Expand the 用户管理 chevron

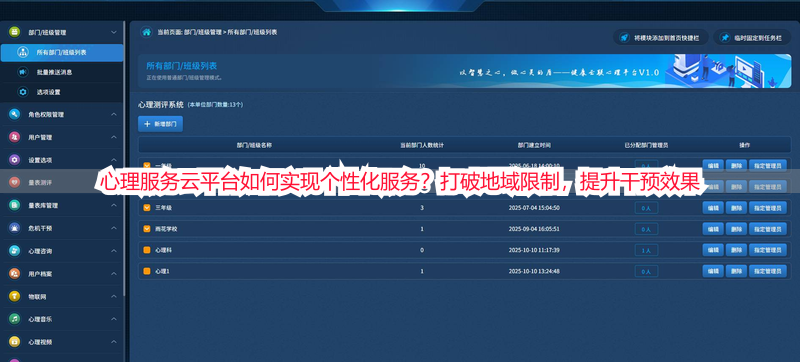(x=114, y=137)
